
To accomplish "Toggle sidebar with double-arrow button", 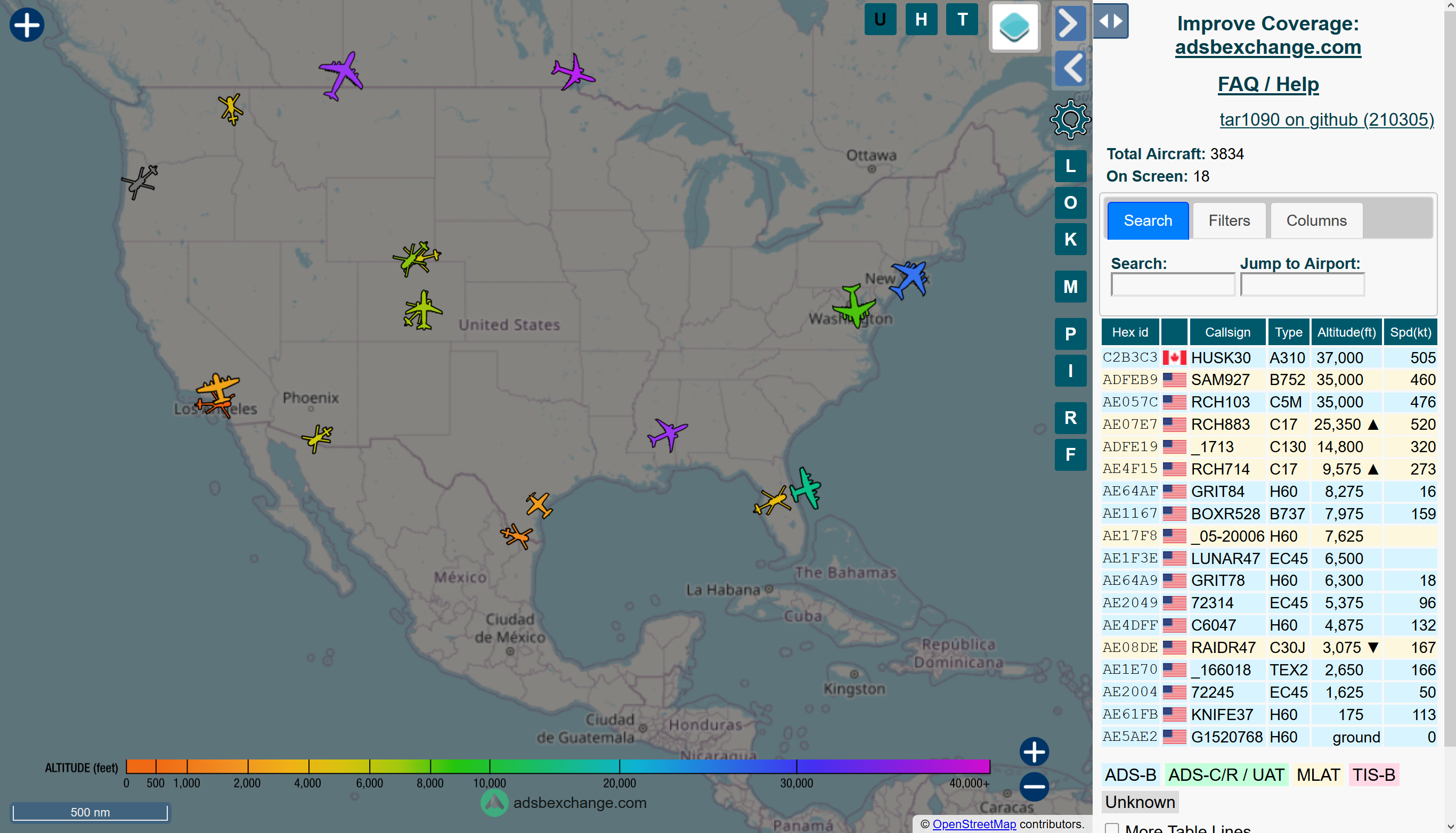I will coord(1110,21).
